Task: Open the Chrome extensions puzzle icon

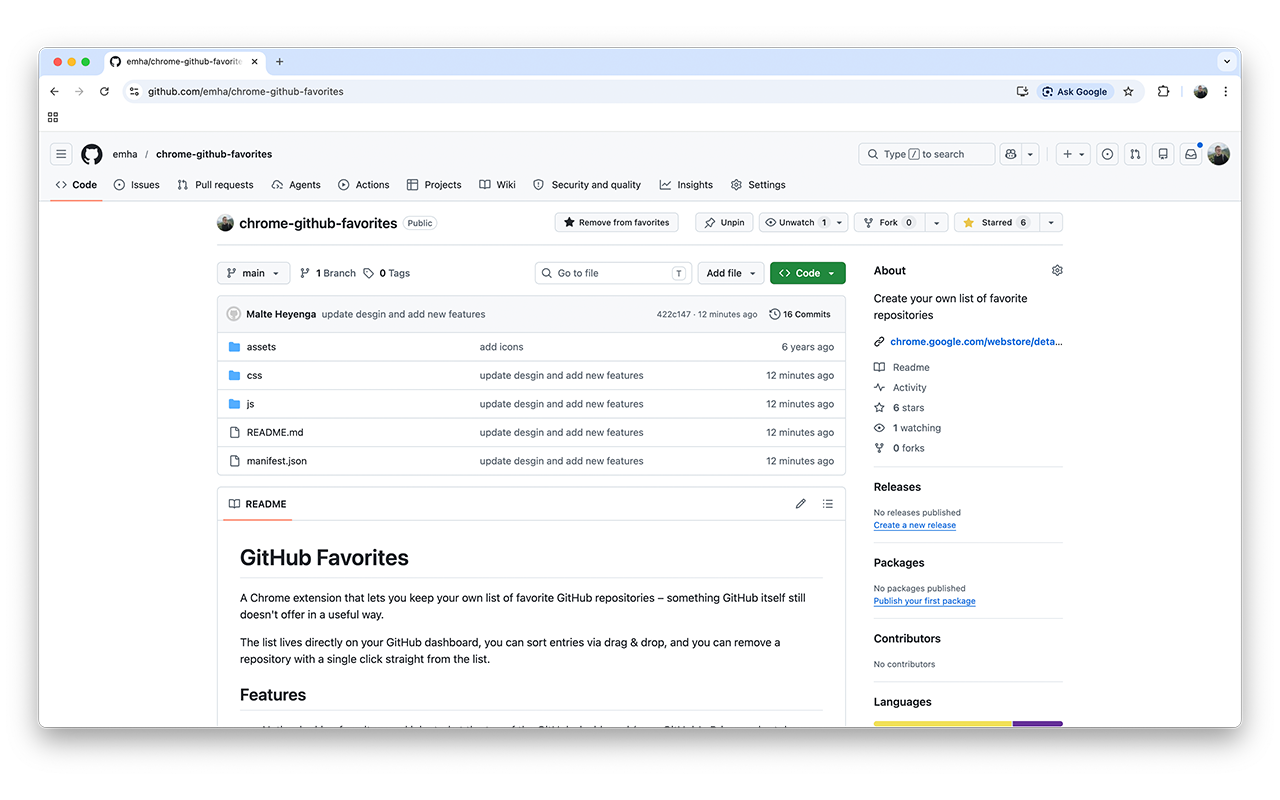Action: coord(1163,91)
